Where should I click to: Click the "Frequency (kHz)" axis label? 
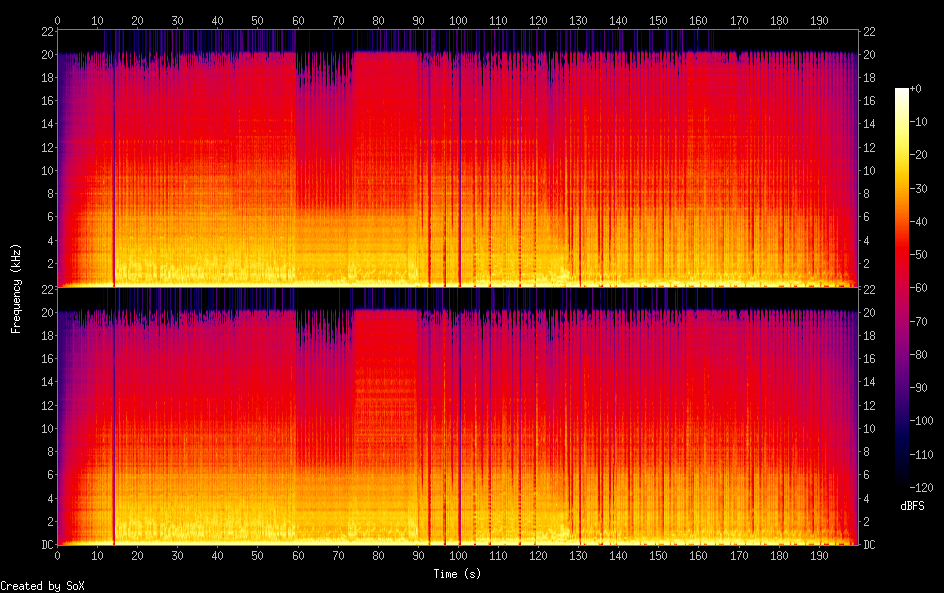(x=16, y=288)
